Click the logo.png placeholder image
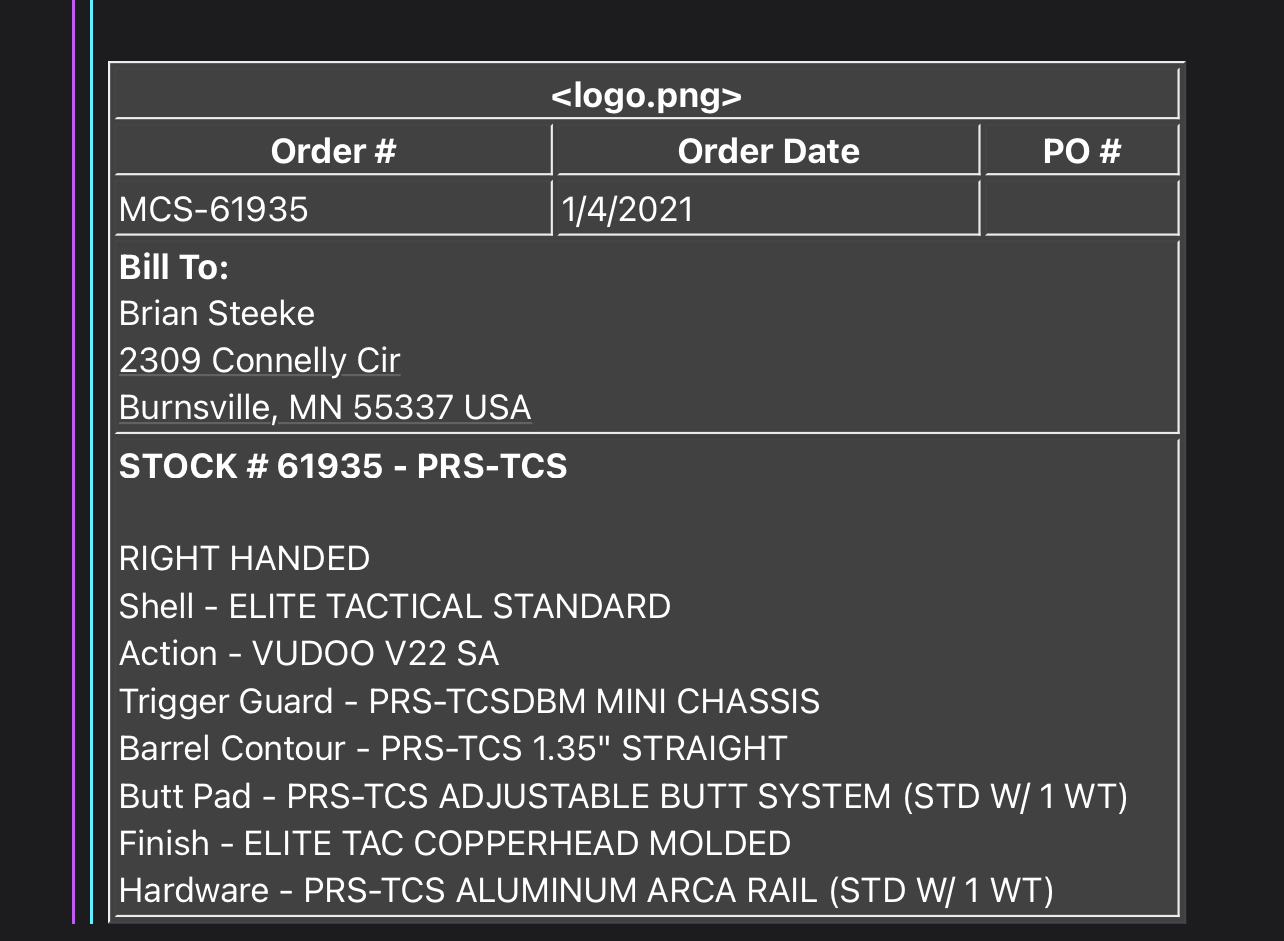 (646, 96)
